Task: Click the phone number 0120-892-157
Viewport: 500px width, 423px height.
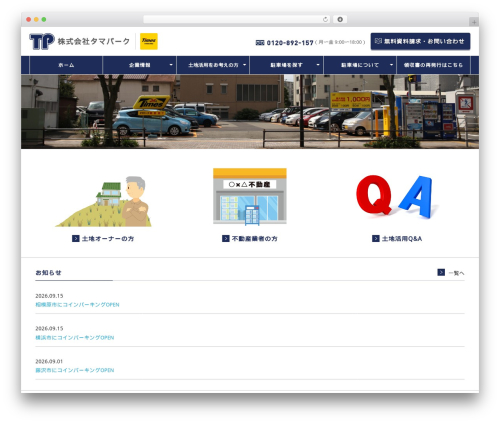Action: coord(290,43)
